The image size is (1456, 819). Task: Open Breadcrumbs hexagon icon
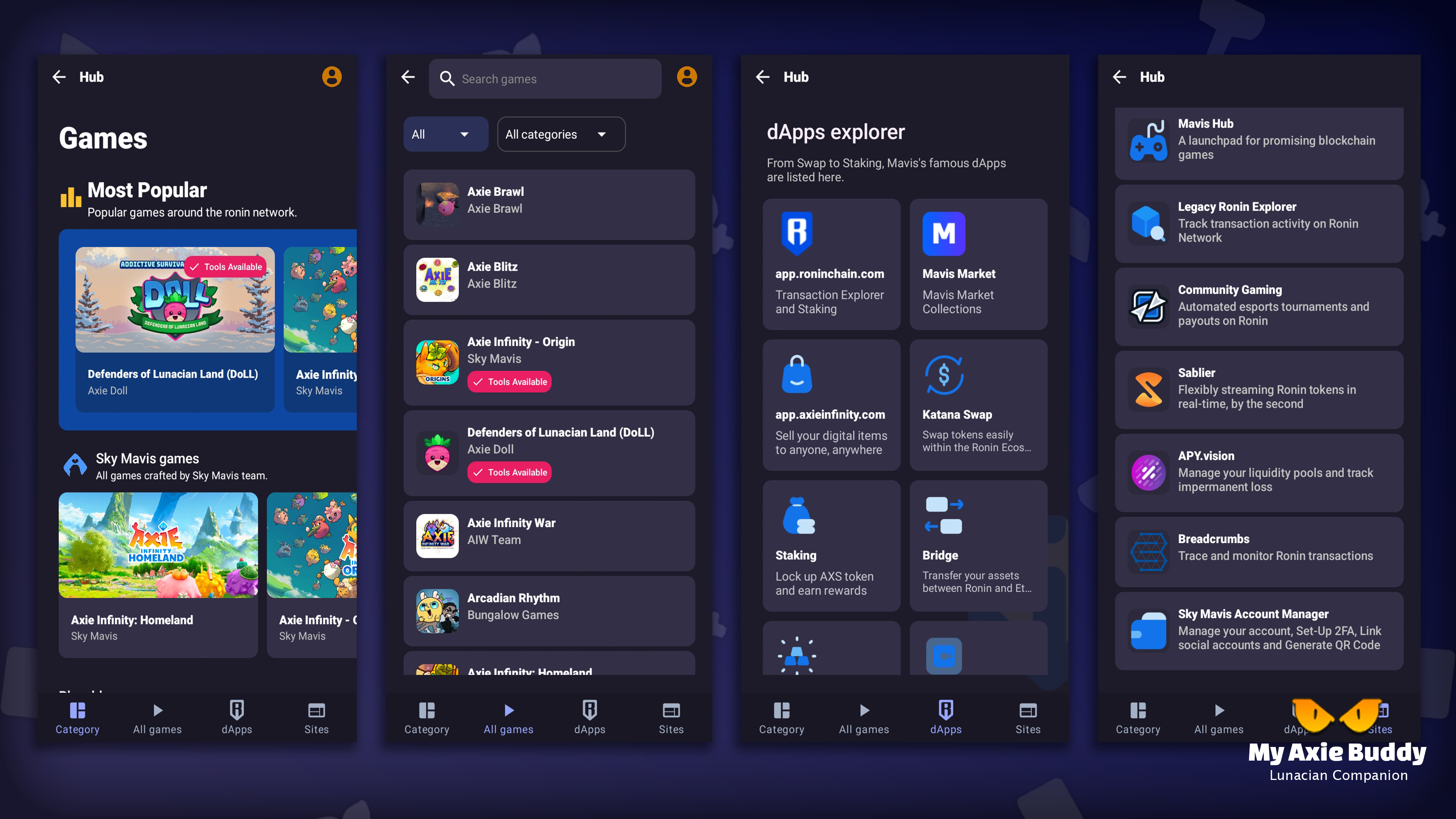pyautogui.click(x=1148, y=552)
